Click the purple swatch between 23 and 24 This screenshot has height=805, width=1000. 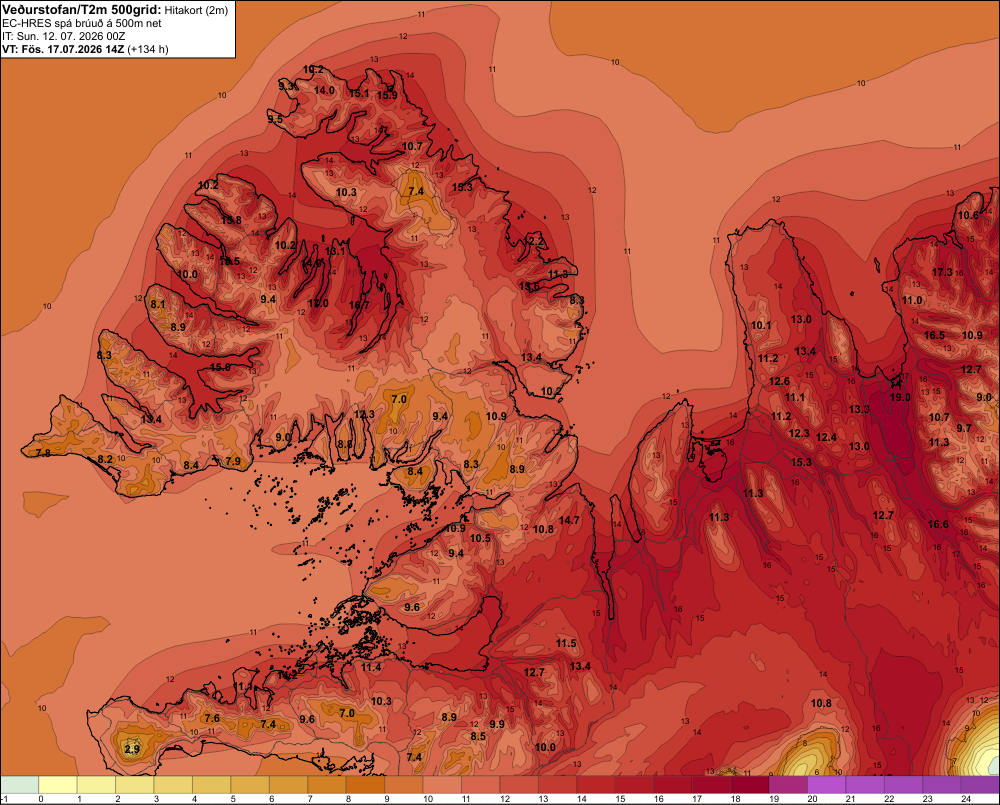coord(942,785)
